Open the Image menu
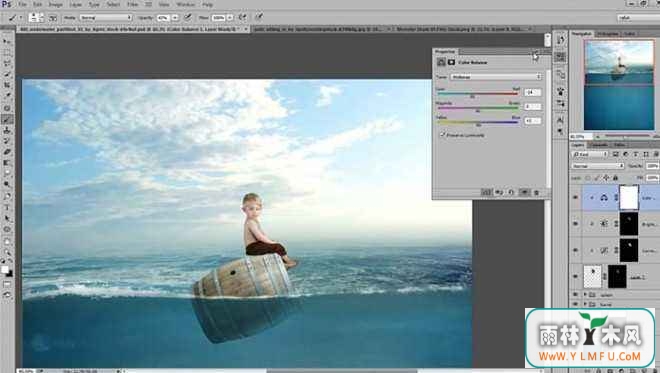The height and width of the screenshot is (373, 660). [56, 4]
